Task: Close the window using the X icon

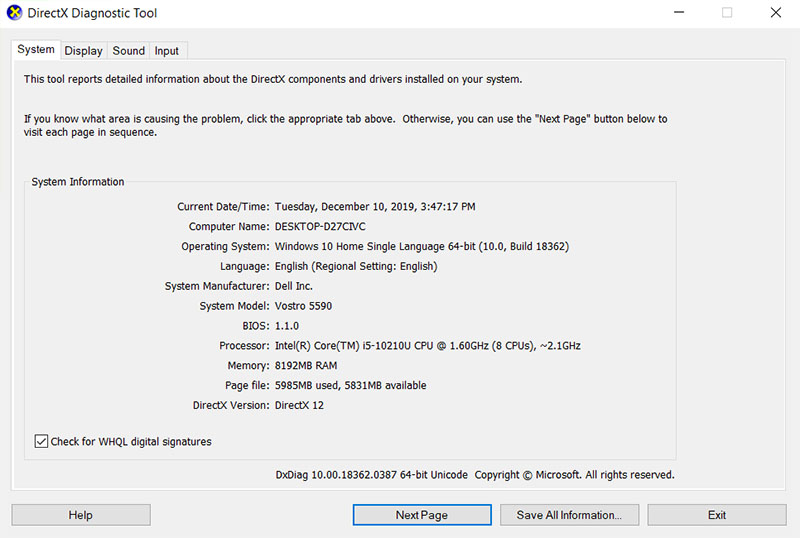Action: tap(776, 14)
